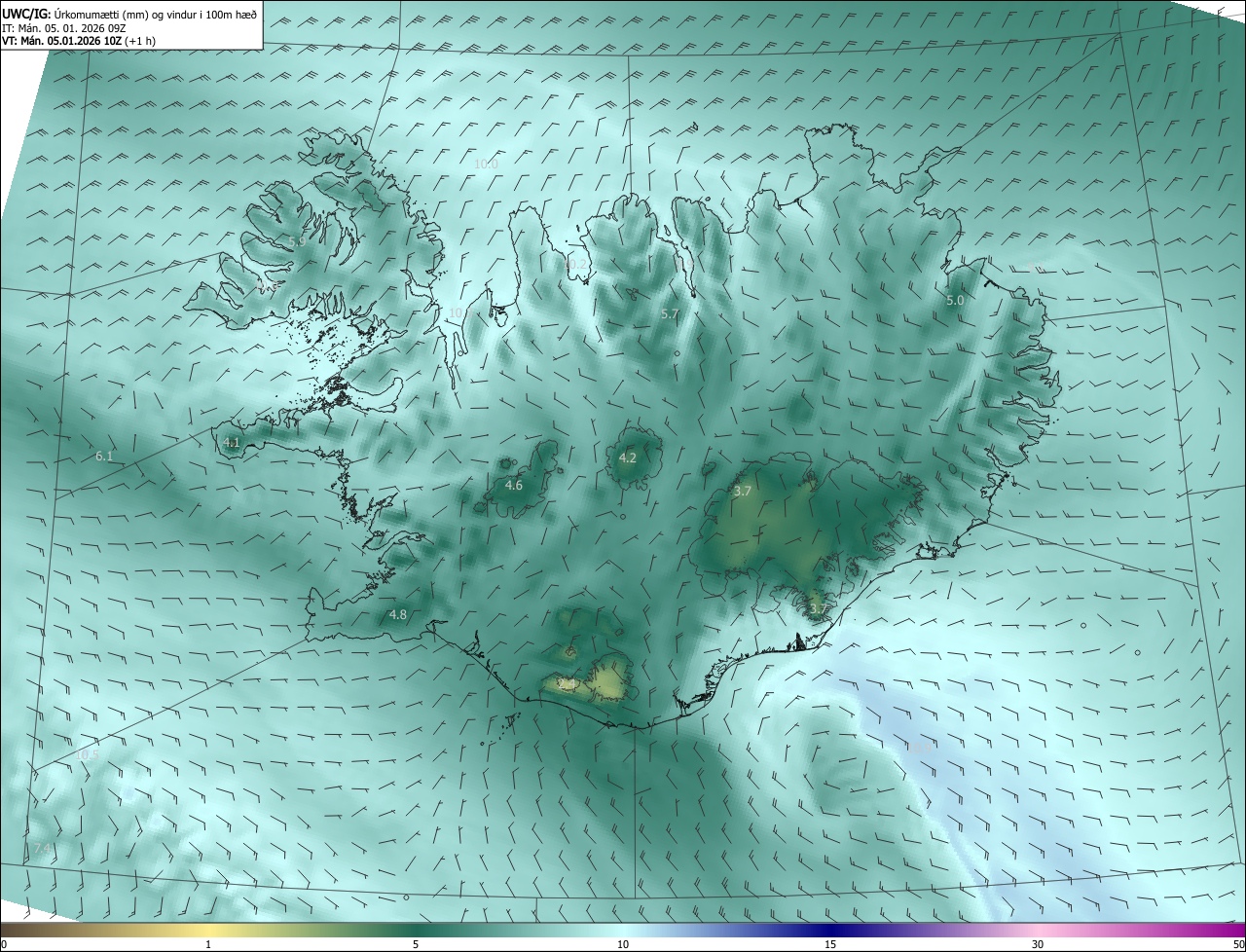
Task: Click the title text 'UWC/IG: Úrkomumætti (mm)'
Action: 76,15
